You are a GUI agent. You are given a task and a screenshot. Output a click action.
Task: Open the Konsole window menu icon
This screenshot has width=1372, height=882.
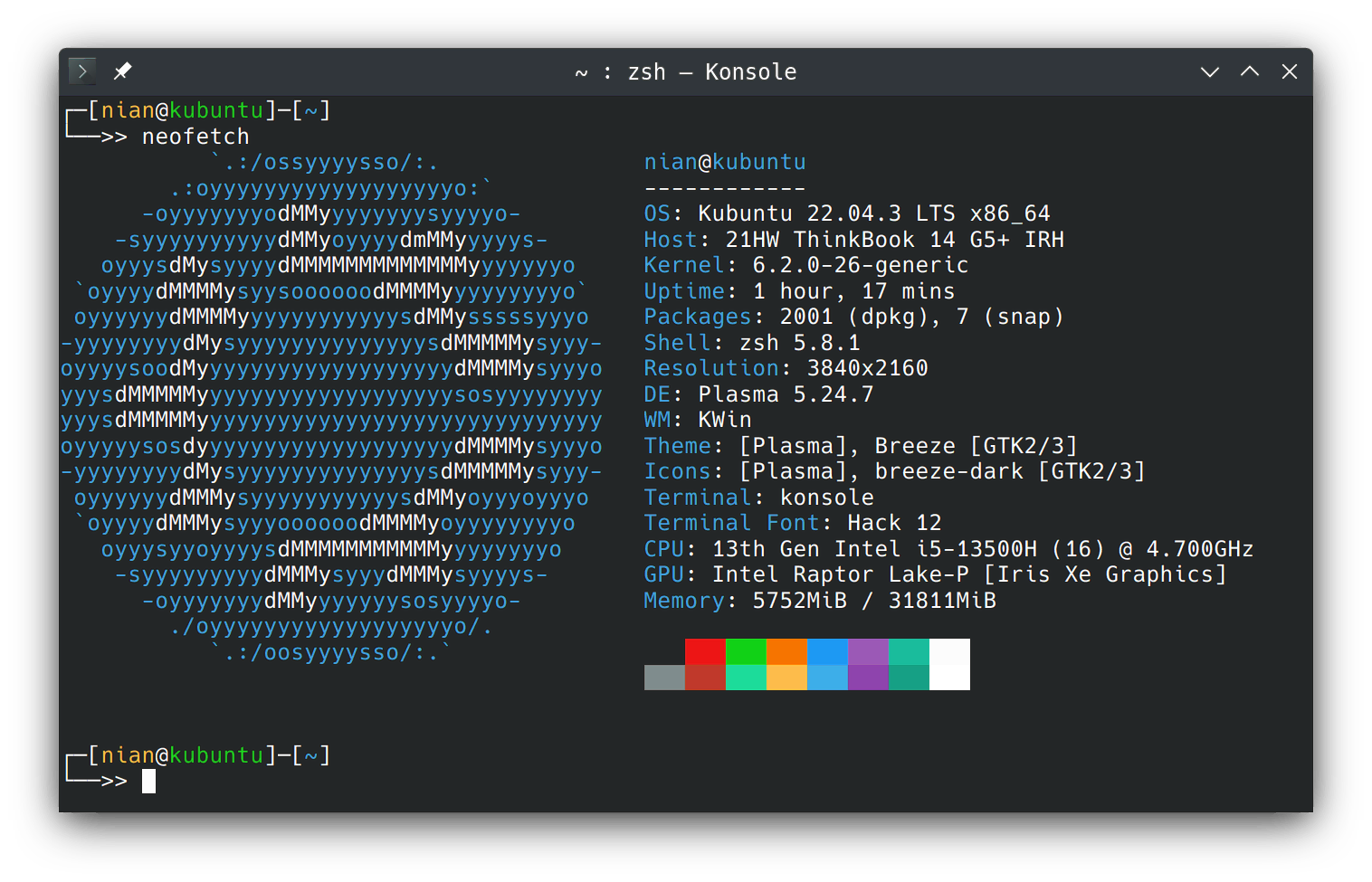(x=82, y=71)
